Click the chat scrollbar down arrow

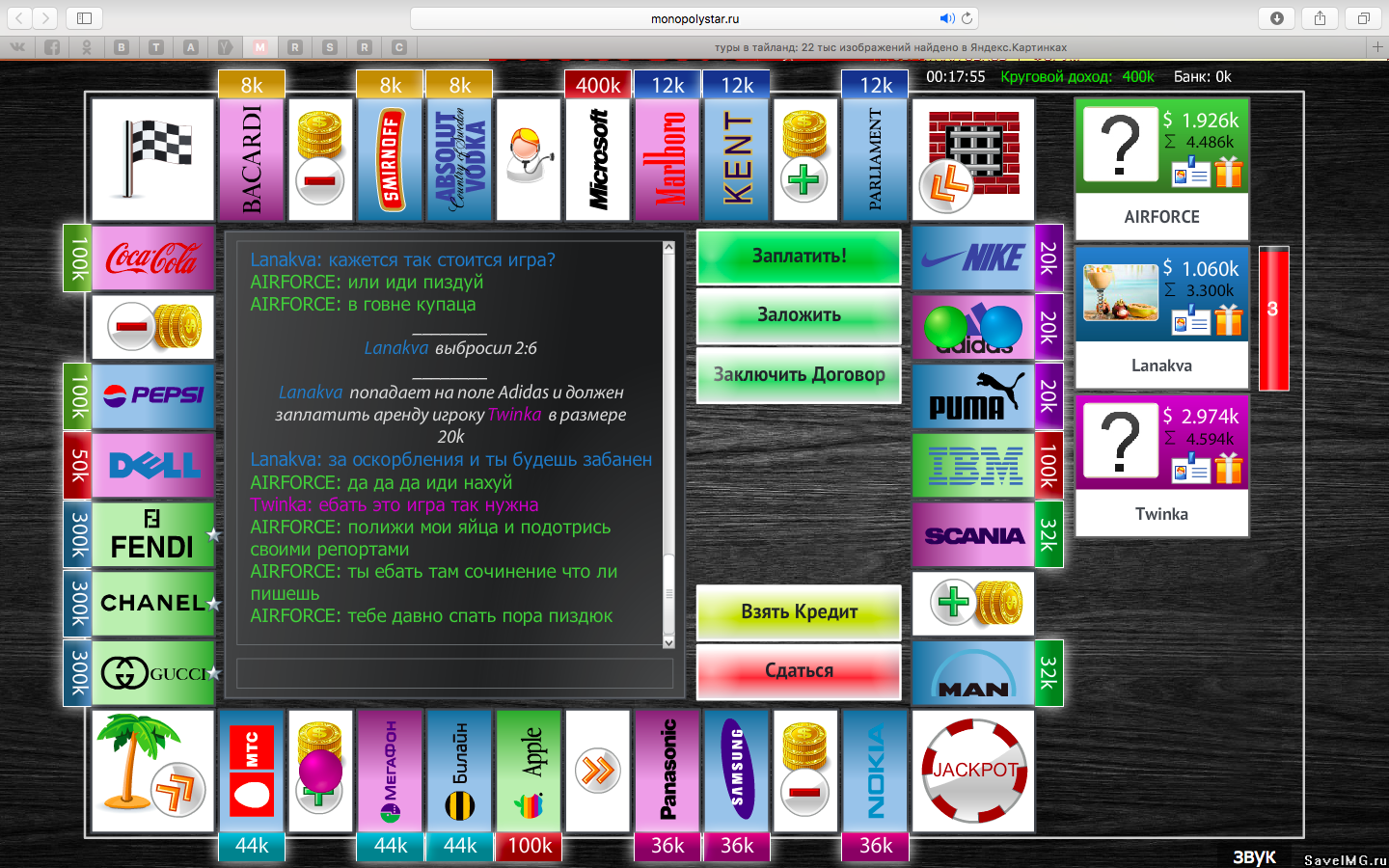668,641
